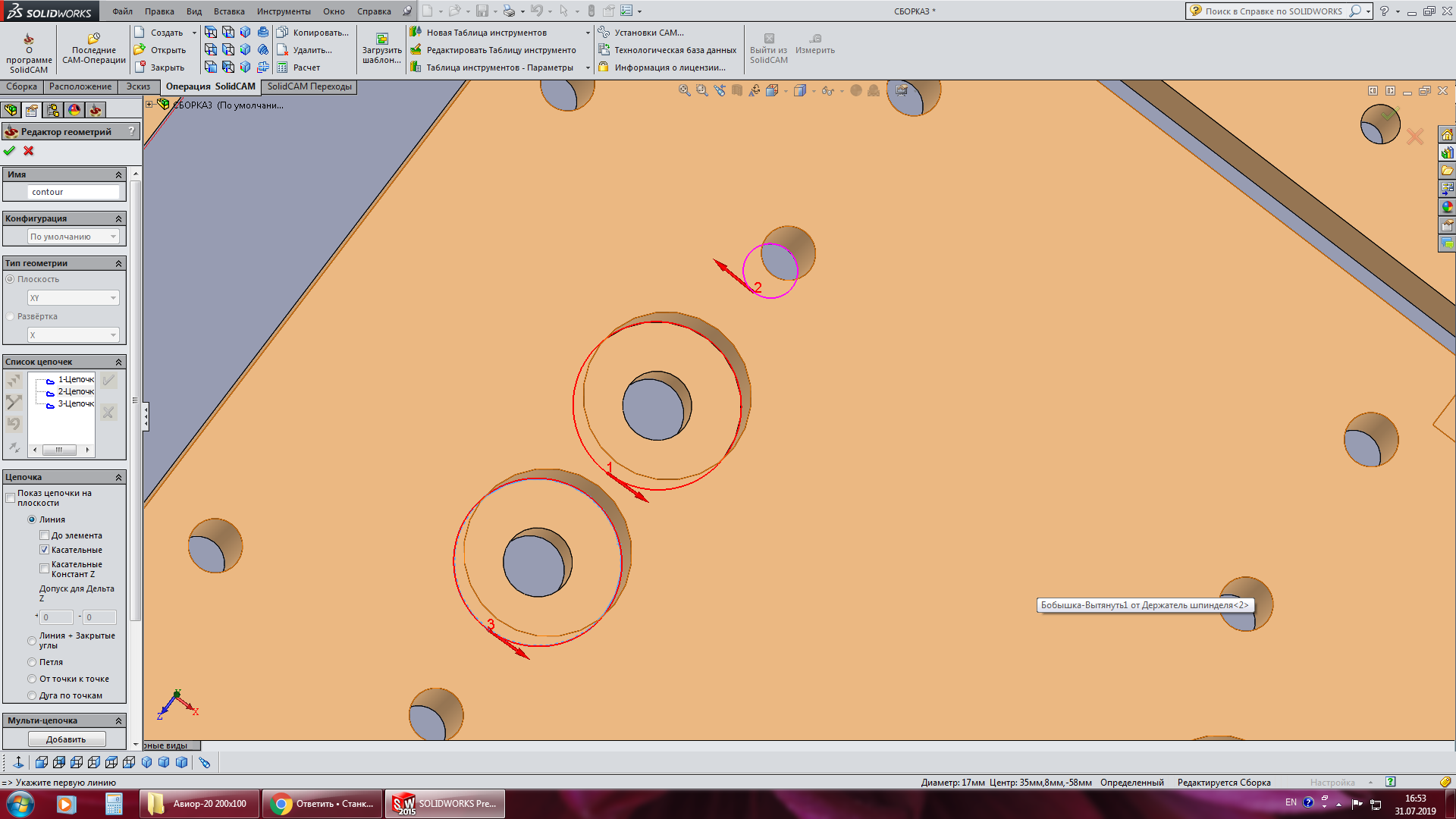
Task: Collapse the Тип геометрии section
Action: pyautogui.click(x=118, y=264)
